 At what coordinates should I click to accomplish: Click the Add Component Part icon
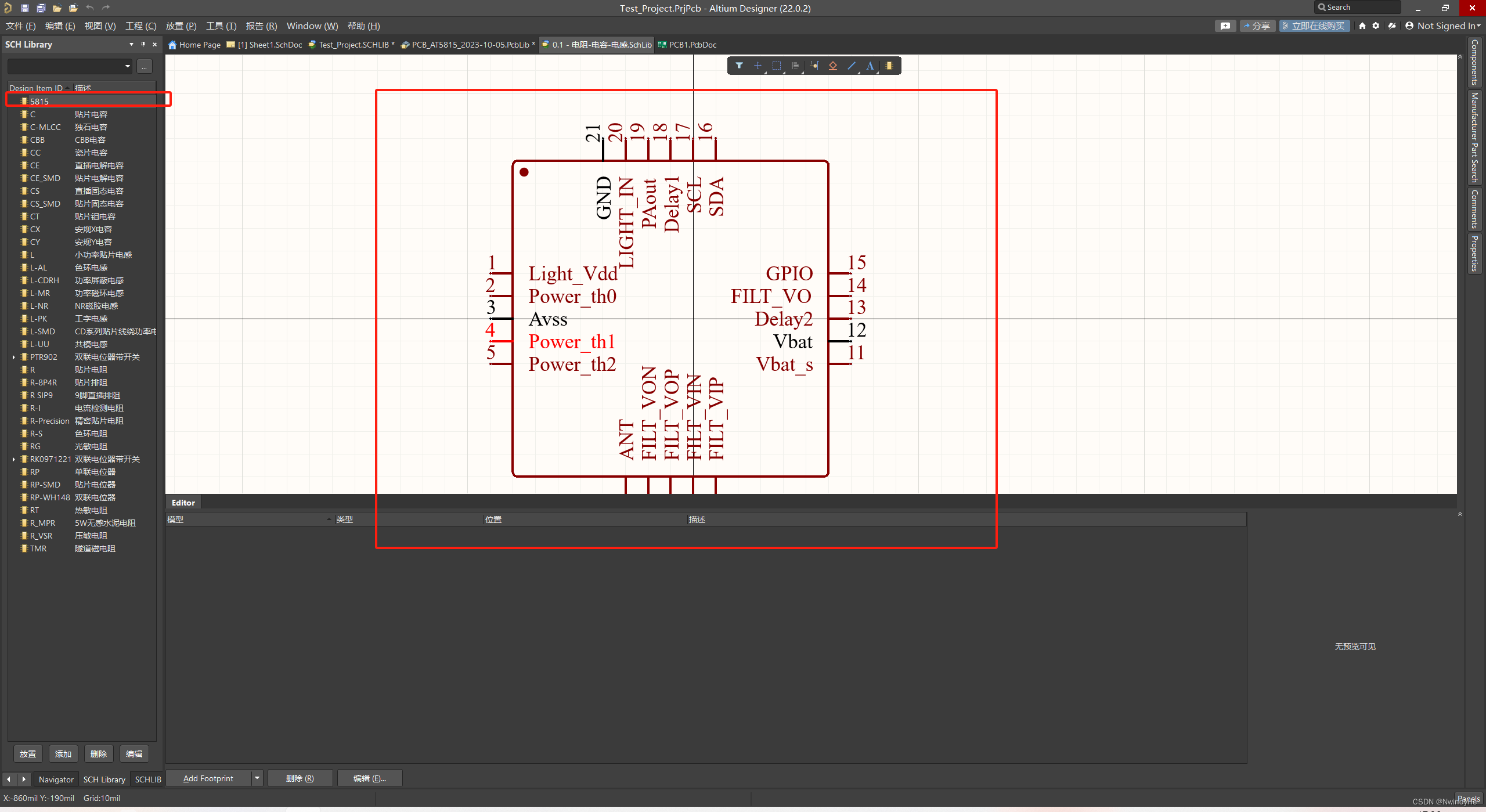(889, 66)
